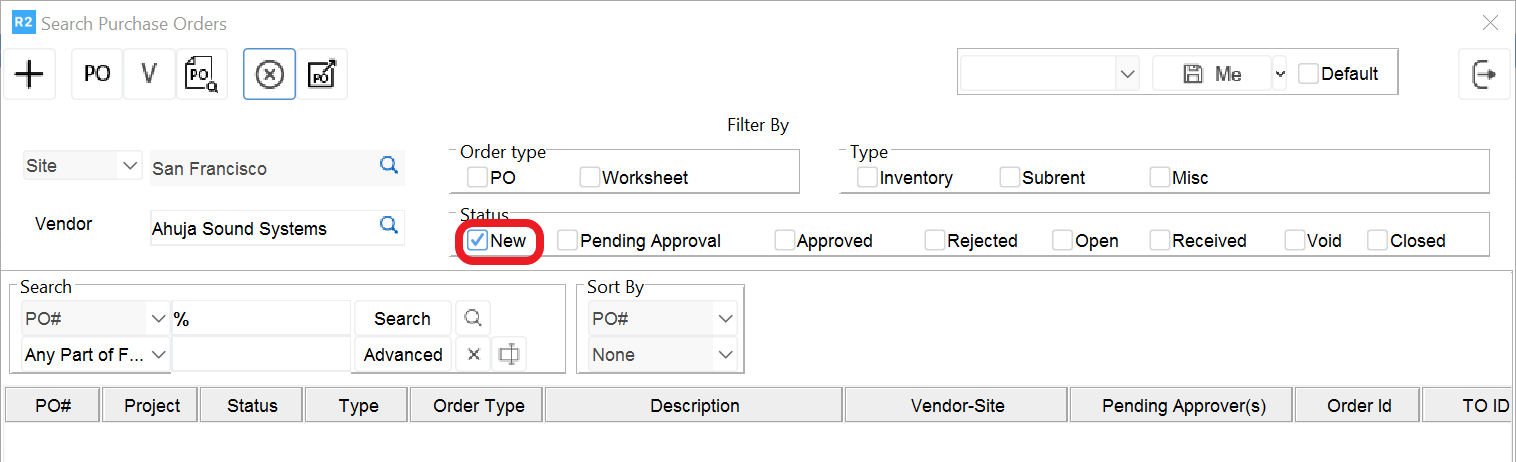
Task: Click the exit door icon at top right
Action: (1484, 74)
